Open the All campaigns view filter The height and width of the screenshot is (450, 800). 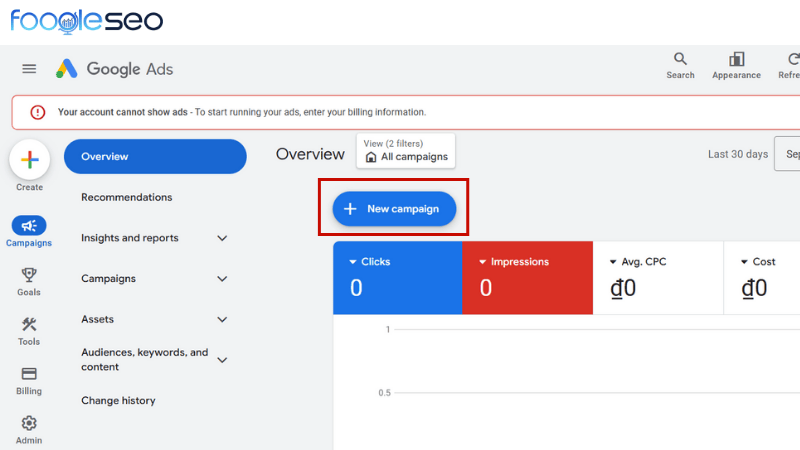tap(406, 151)
